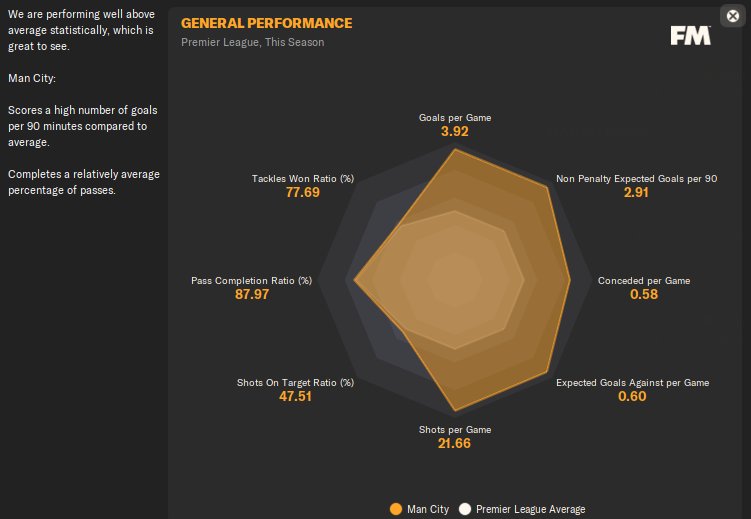The height and width of the screenshot is (519, 751).
Task: Click the FM logo icon
Action: coord(690,35)
